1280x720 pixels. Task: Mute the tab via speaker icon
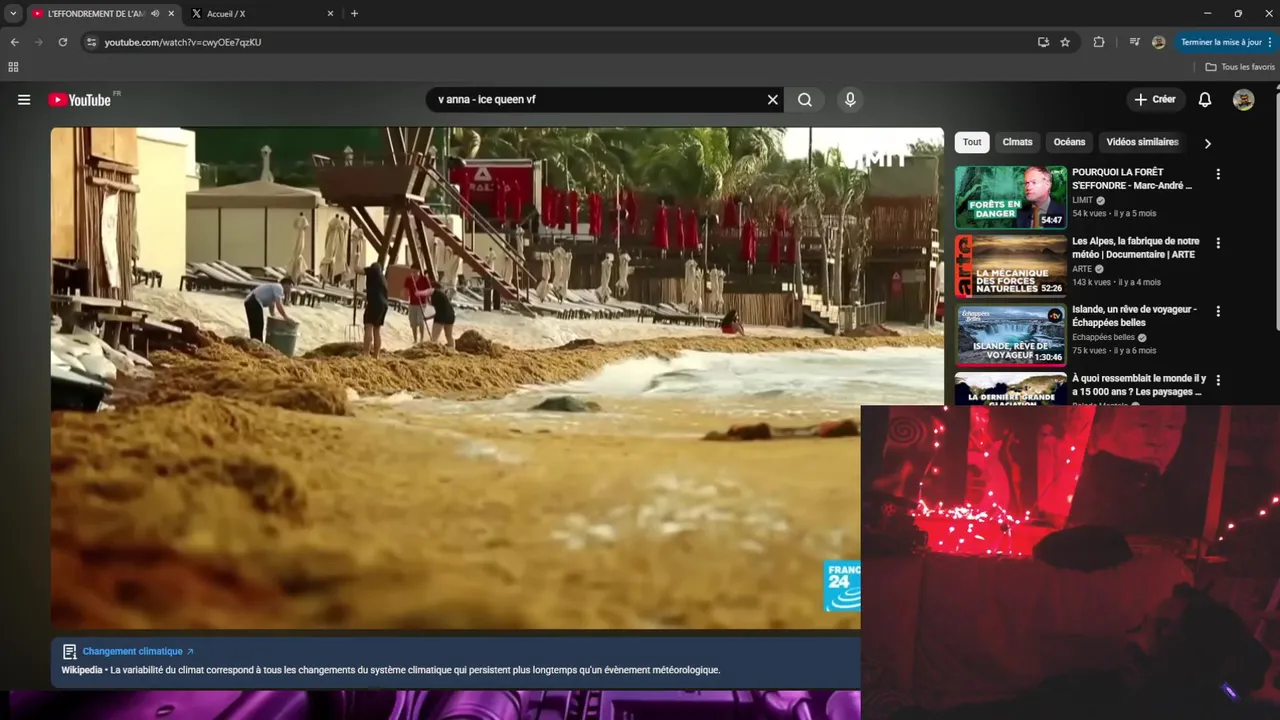tap(155, 14)
